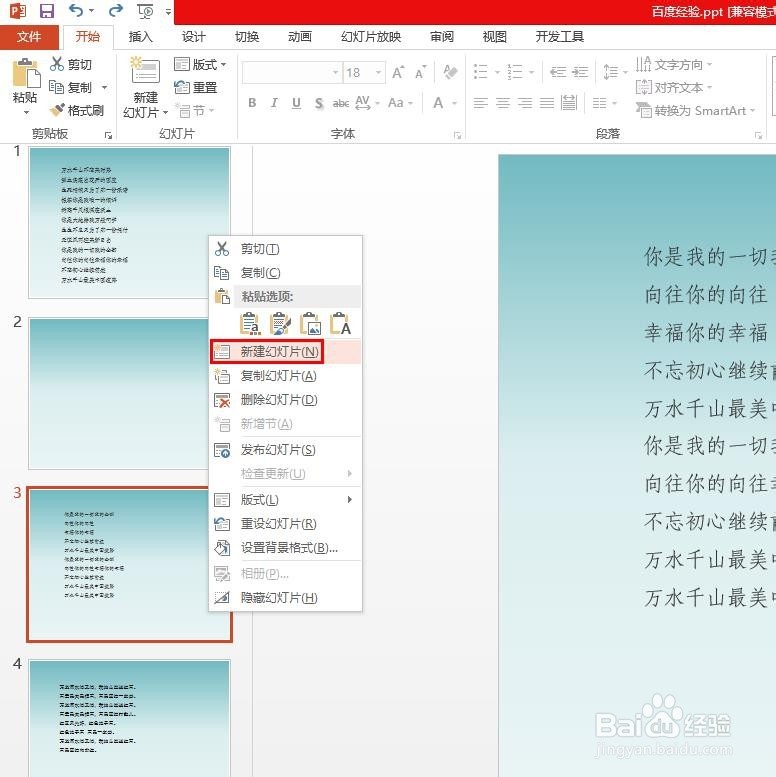776x777 pixels.
Task: Click the ribbon Cut (剪切) scissors button
Action: coord(71,64)
